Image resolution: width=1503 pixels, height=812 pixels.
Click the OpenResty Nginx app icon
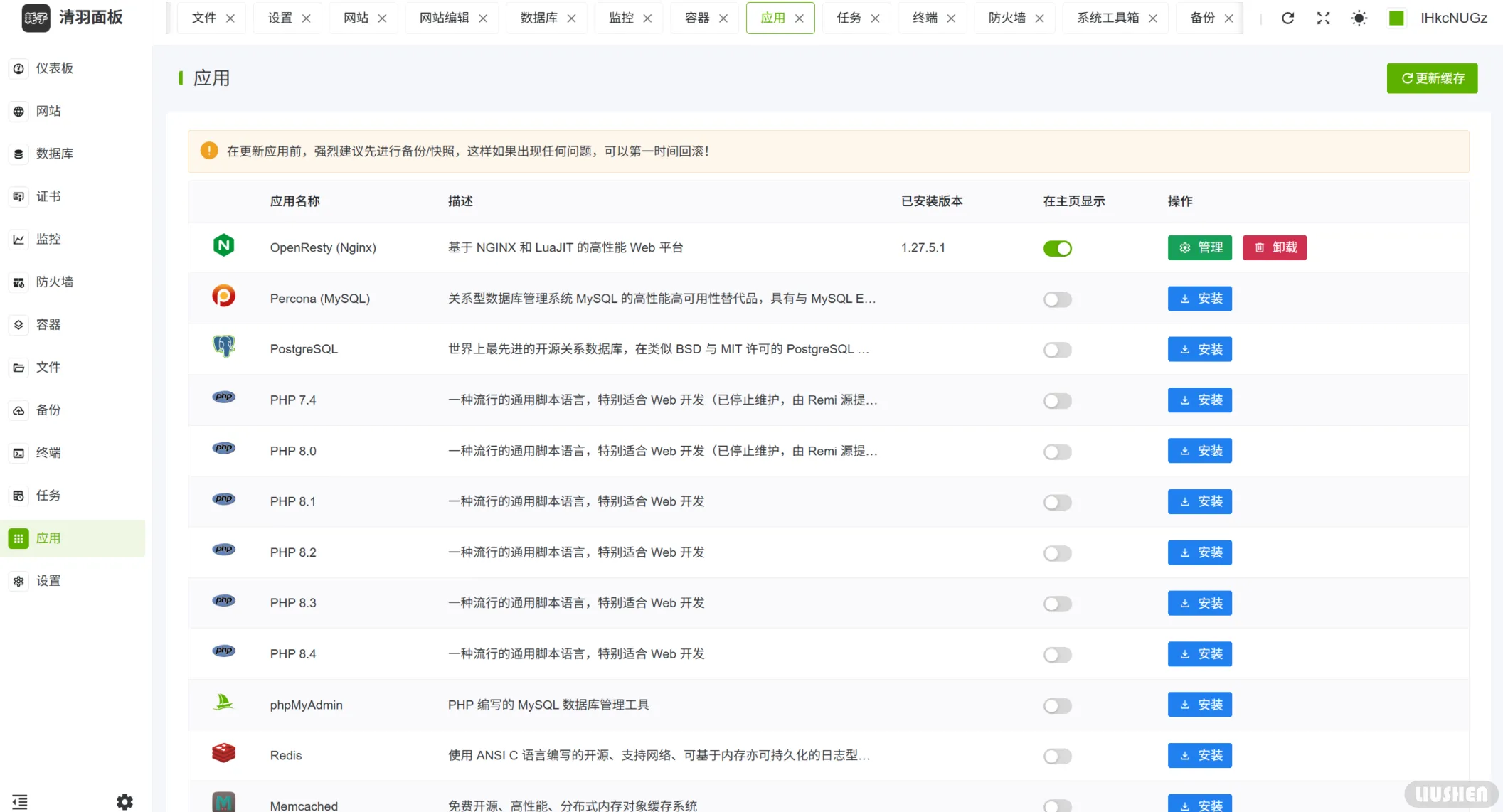[223, 246]
